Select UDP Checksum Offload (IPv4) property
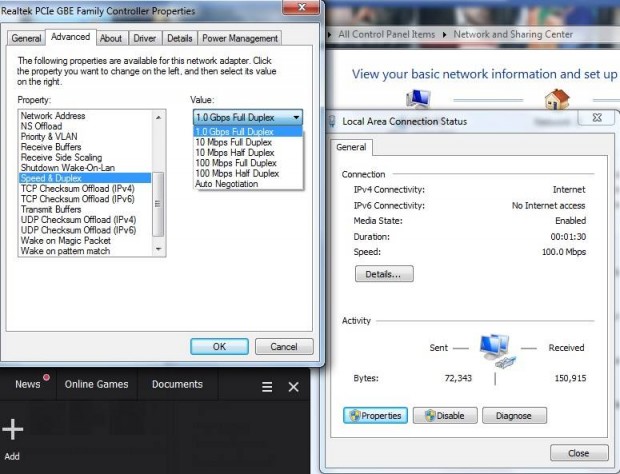 tap(78, 219)
